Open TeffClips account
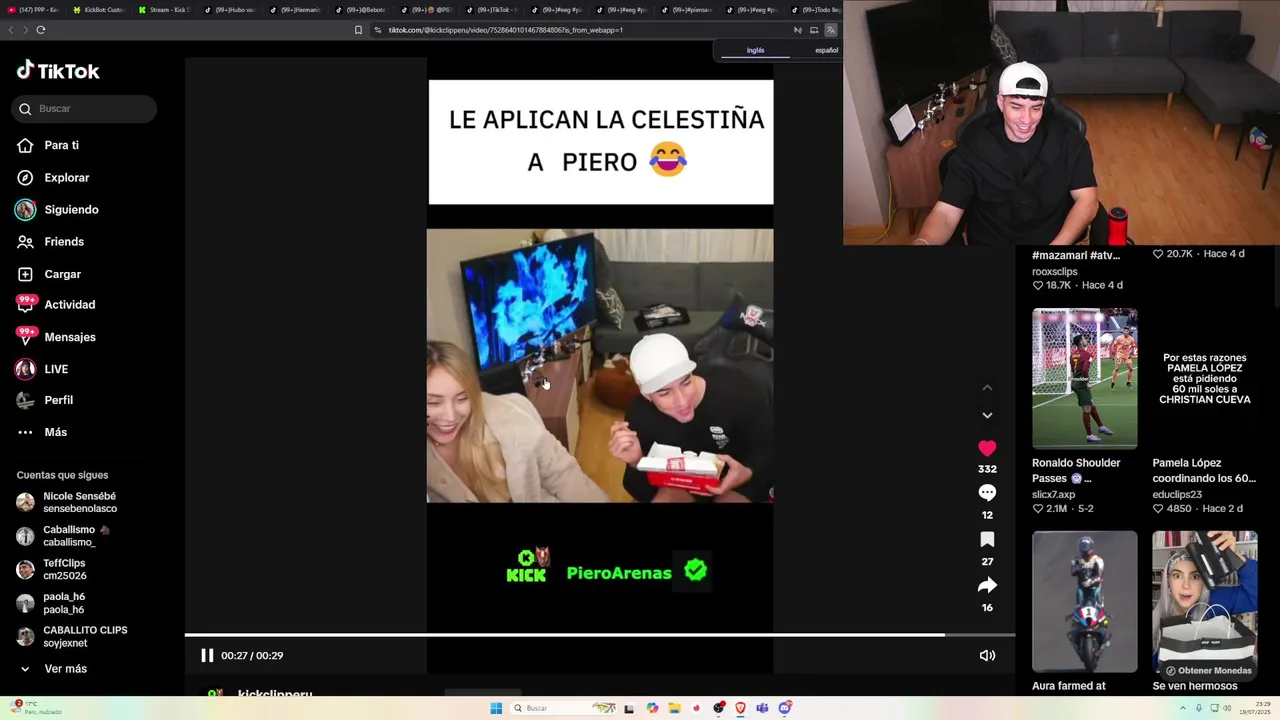Screen dimensions: 1280x720 pos(52,569)
